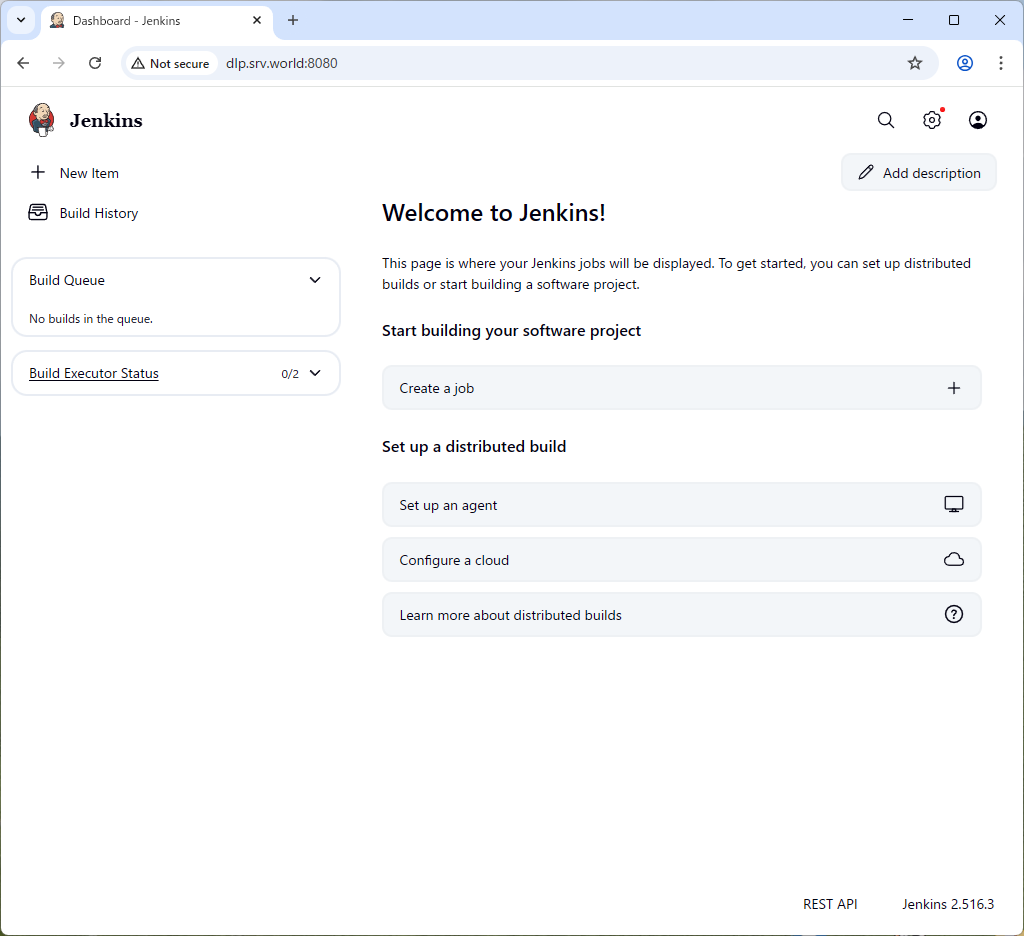
Task: Open the user account icon in Jenkins header
Action: [x=978, y=120]
